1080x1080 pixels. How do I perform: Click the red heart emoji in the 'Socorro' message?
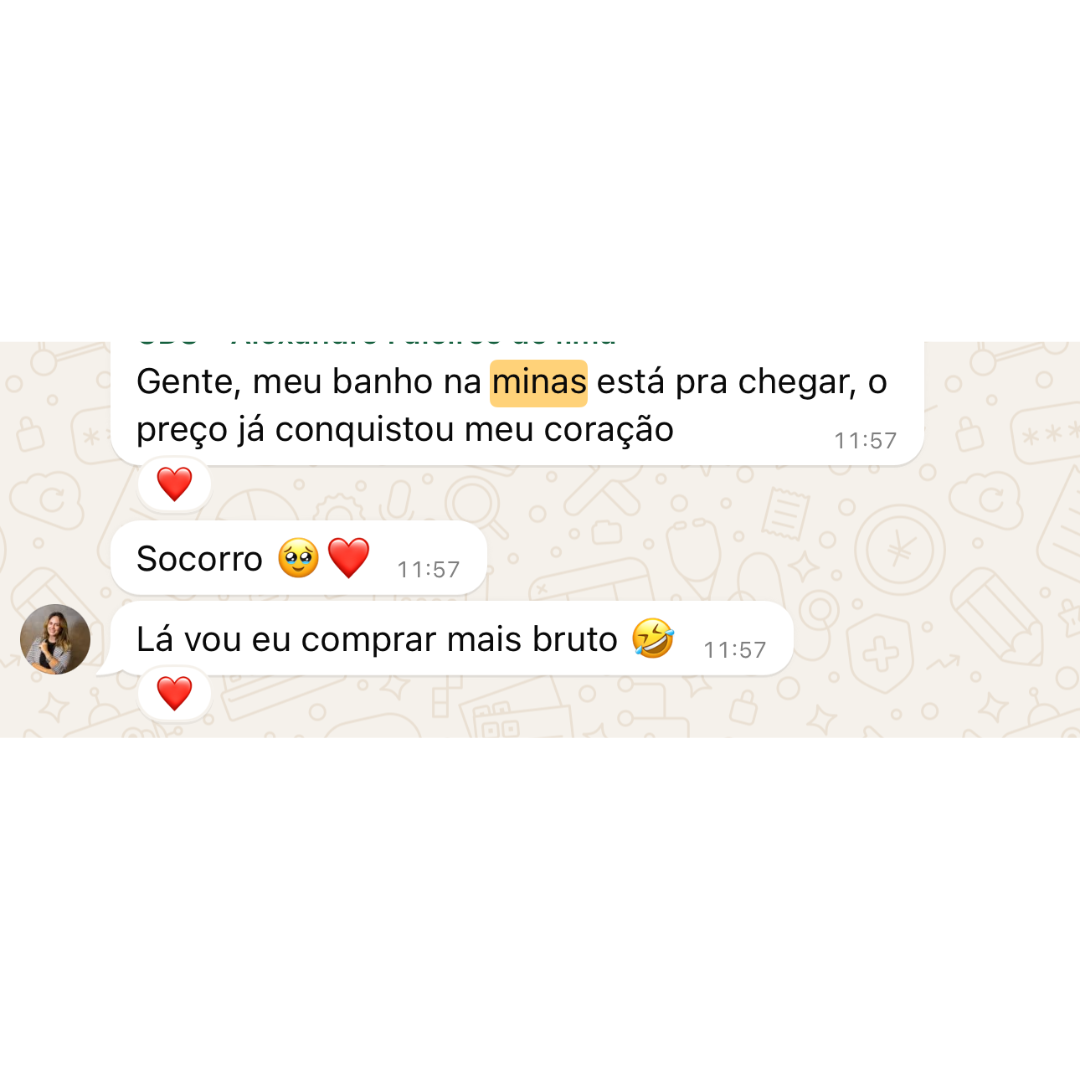(349, 557)
